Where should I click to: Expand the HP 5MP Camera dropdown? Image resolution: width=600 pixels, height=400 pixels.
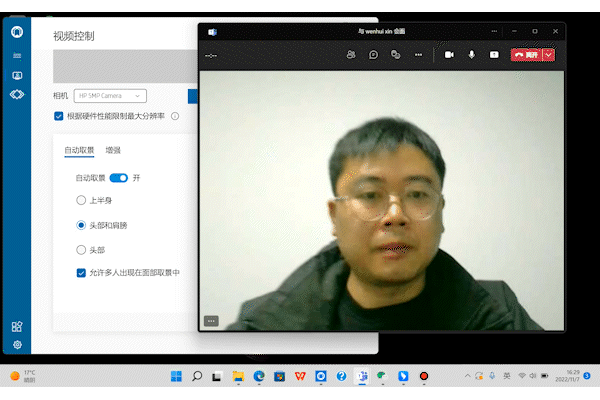click(110, 95)
